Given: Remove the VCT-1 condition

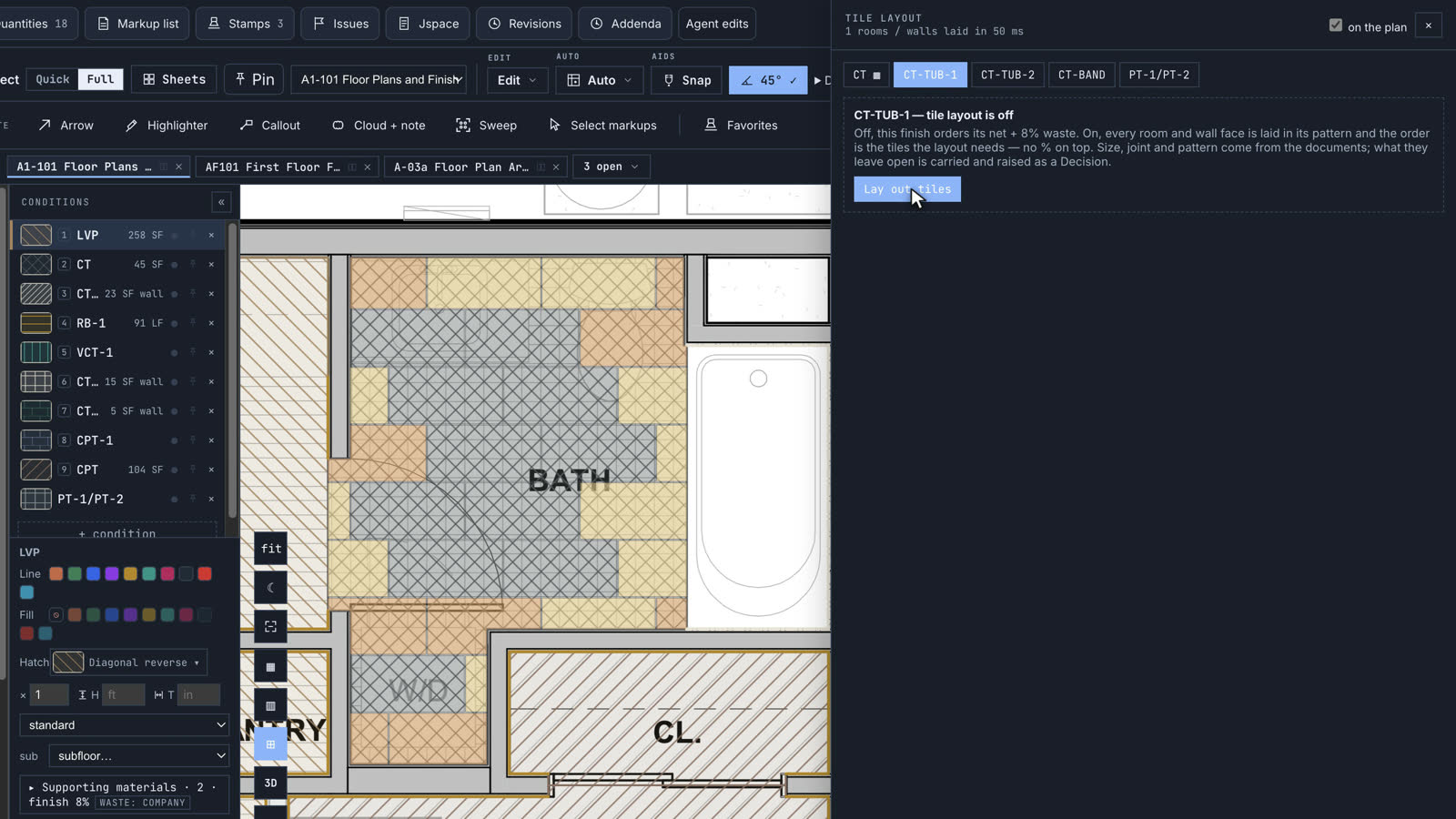Looking at the screenshot, I should 211,352.
